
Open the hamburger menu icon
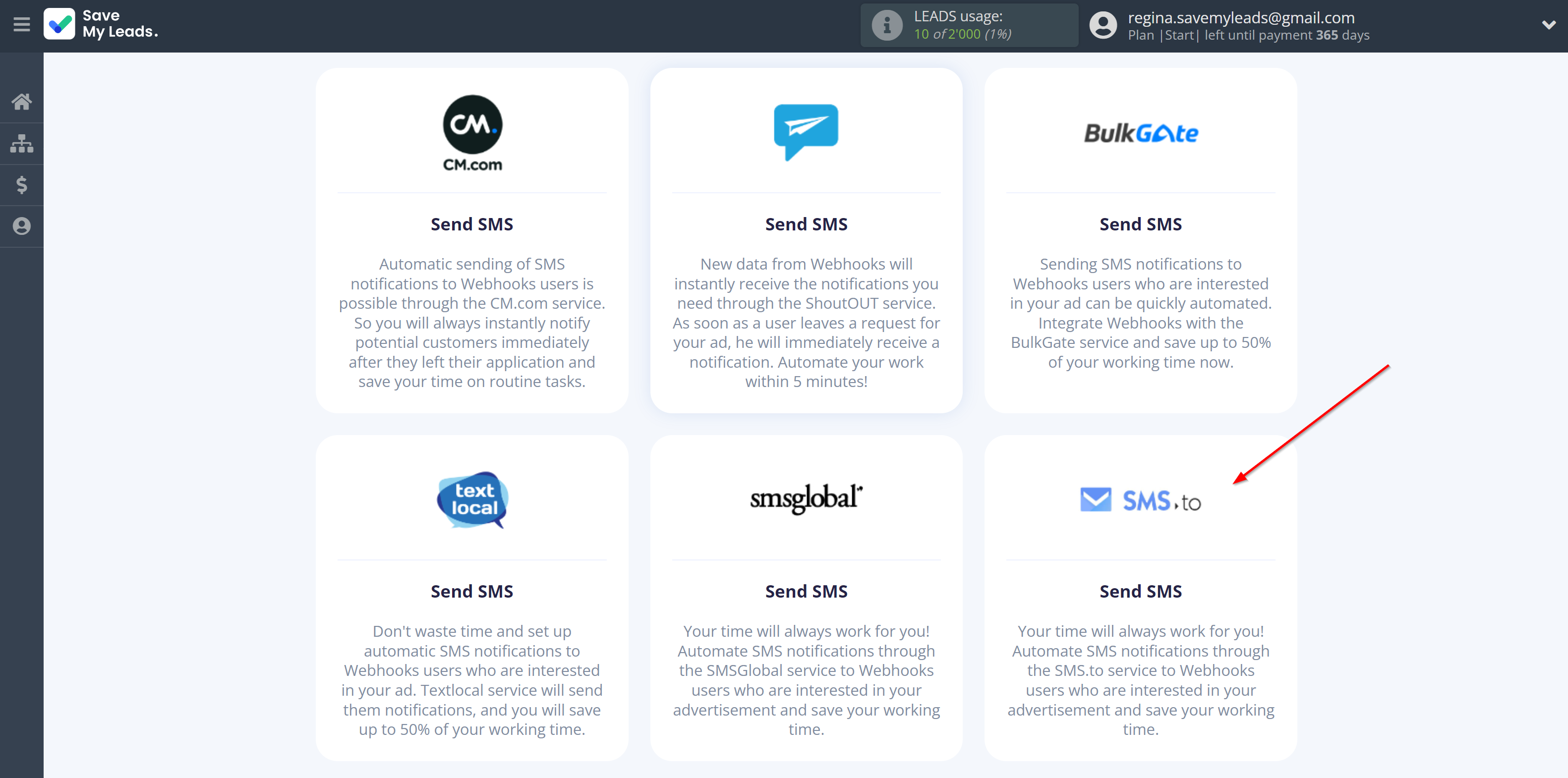click(x=21, y=25)
